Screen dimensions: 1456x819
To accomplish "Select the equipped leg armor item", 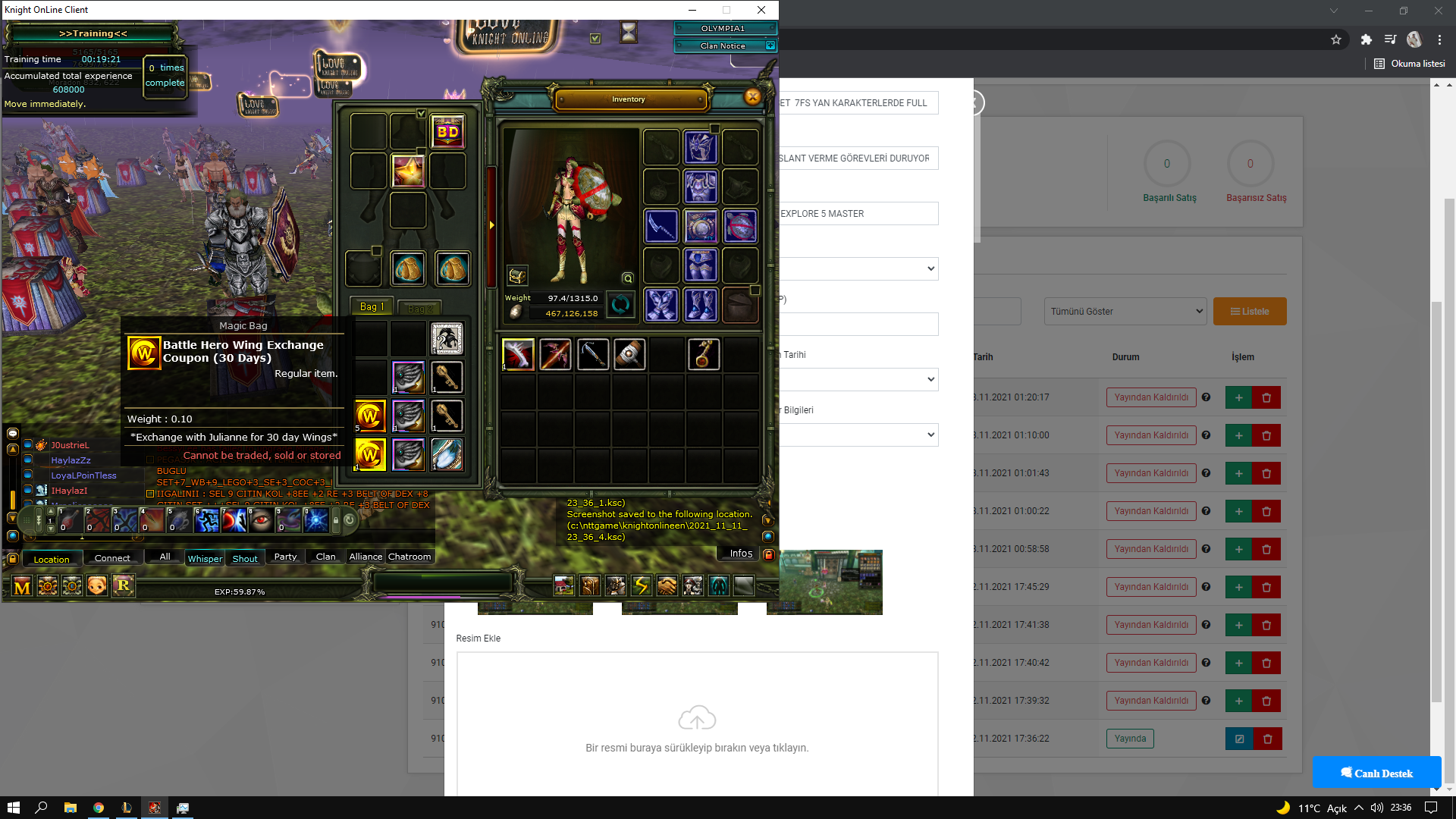I will point(701,265).
